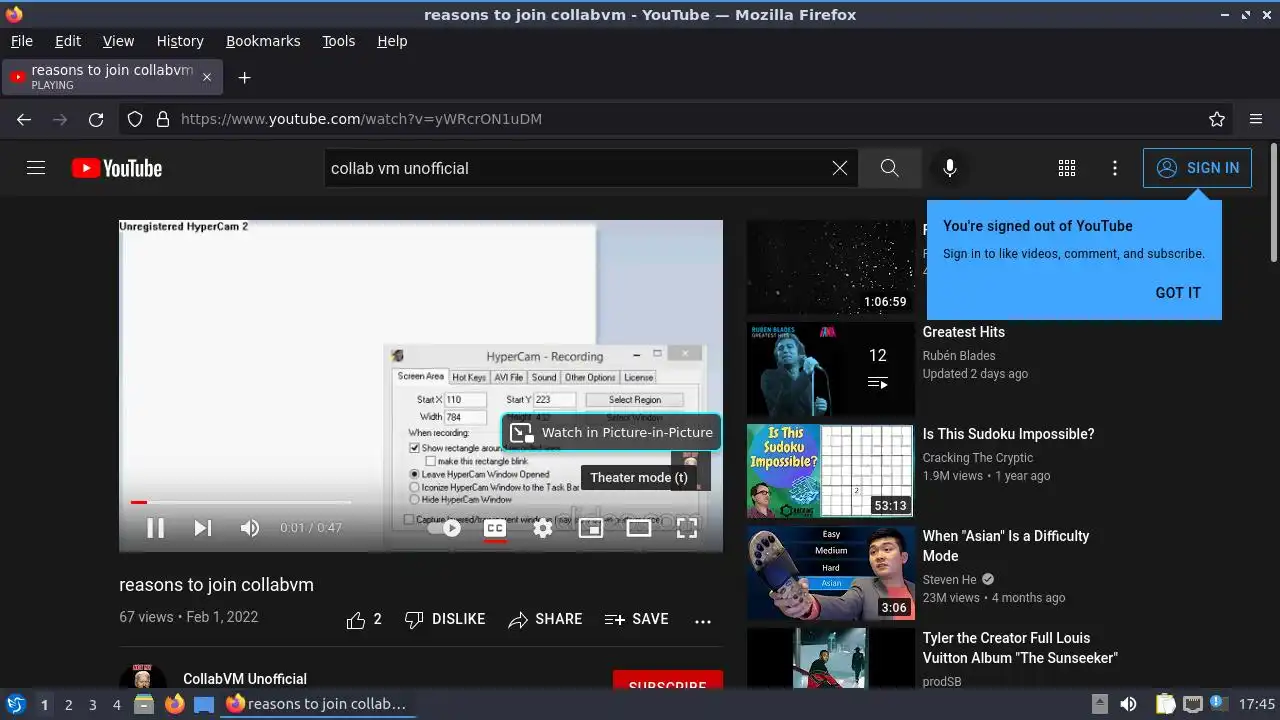Open more actions ellipsis under video
Screen dimensions: 1280x720
703,621
